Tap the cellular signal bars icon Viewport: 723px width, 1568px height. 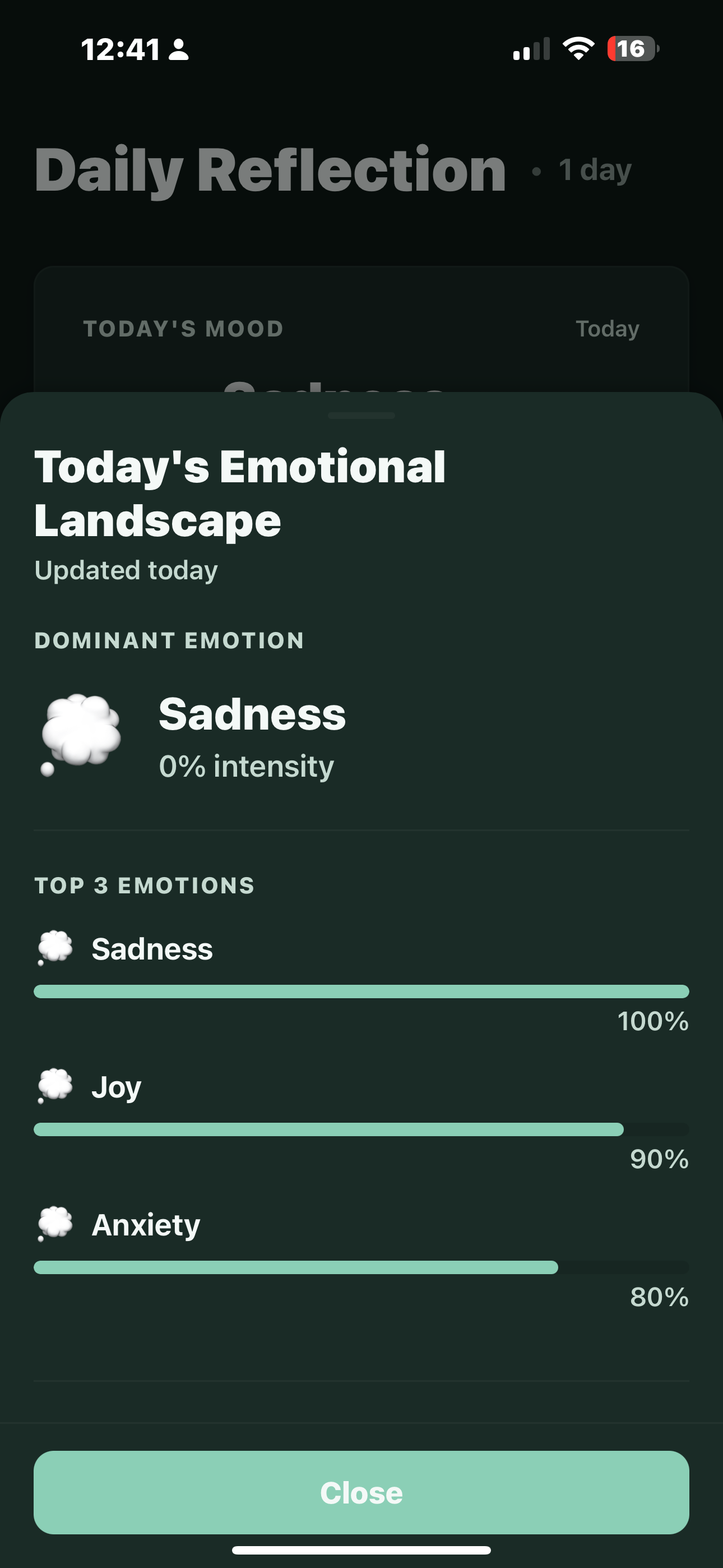pyautogui.click(x=531, y=49)
